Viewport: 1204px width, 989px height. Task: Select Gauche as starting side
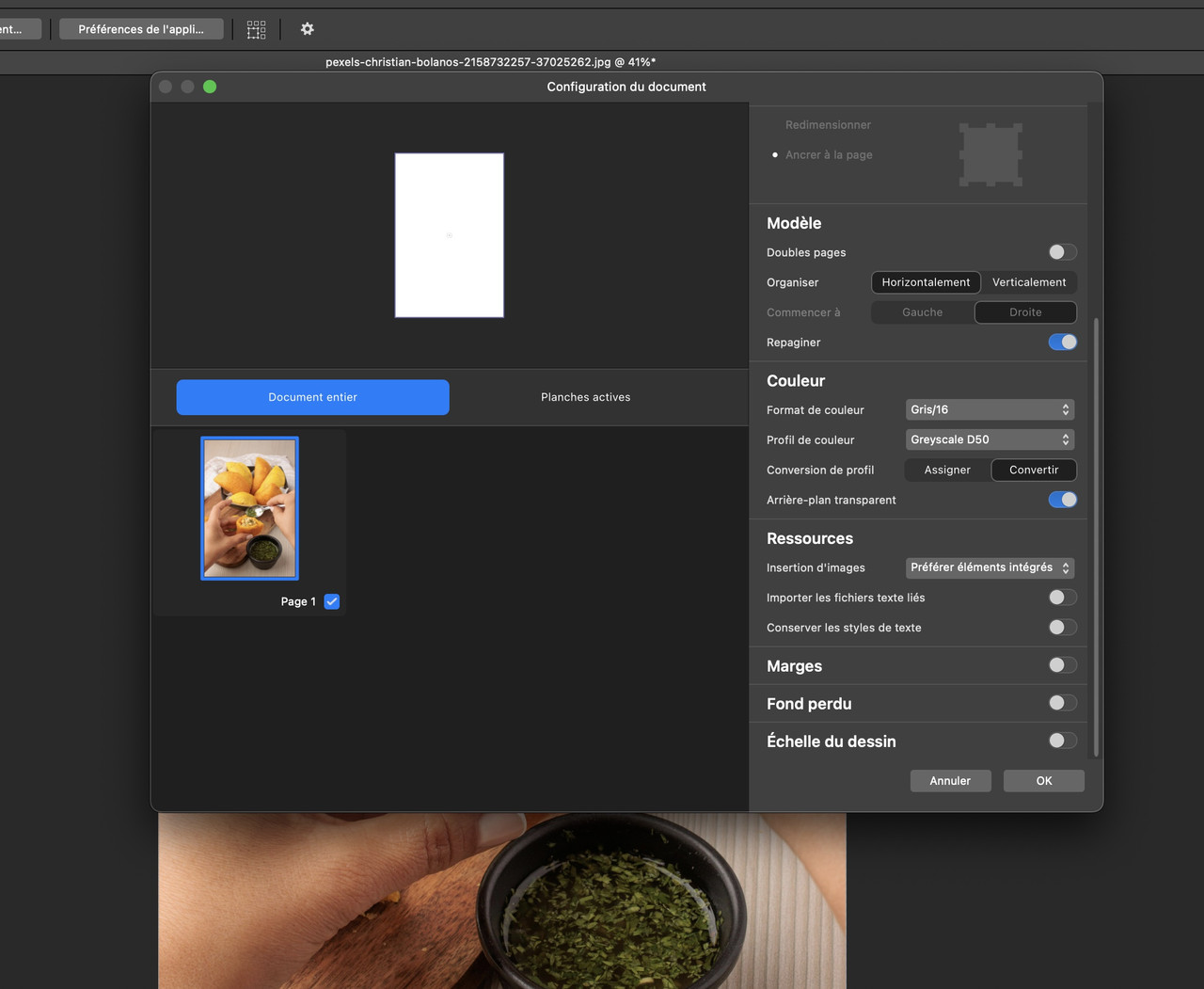(923, 312)
